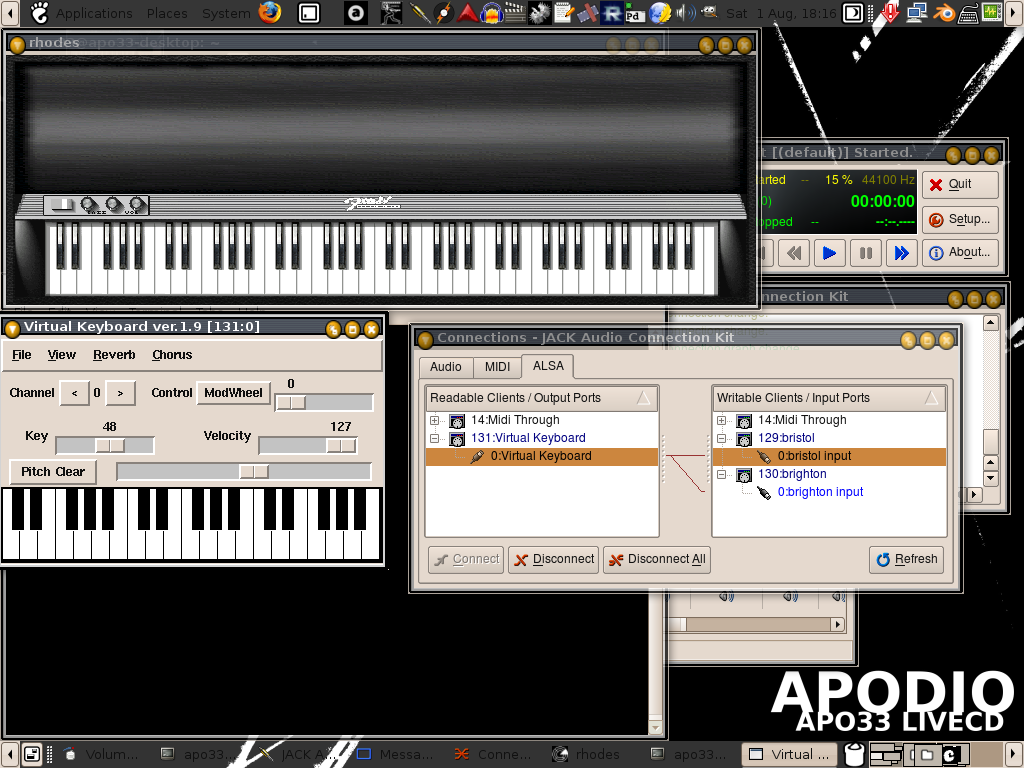
Task: Open the Chorus menu
Action: point(172,355)
